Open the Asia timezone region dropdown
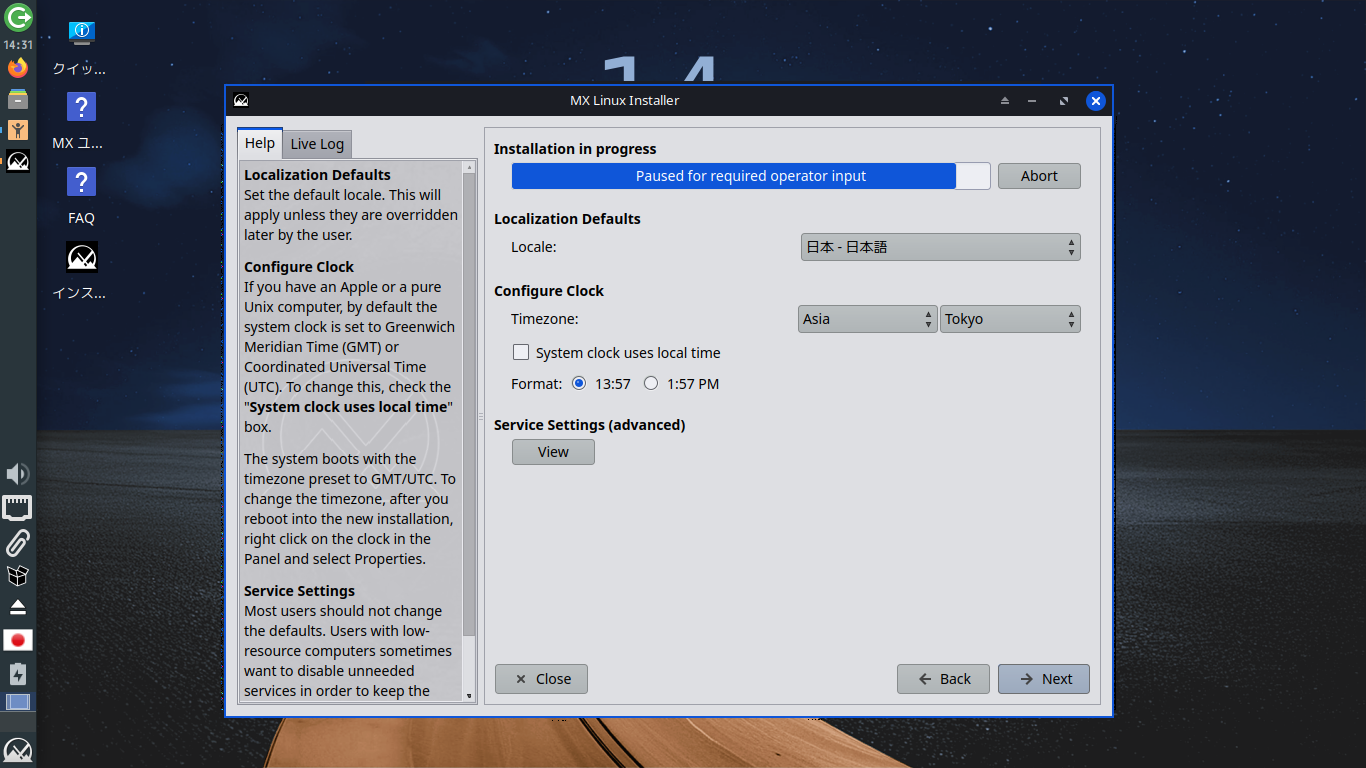 (x=868, y=319)
